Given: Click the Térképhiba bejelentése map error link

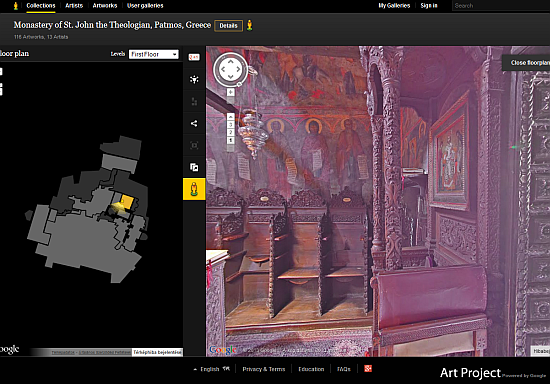Looking at the screenshot, I should point(157,352).
